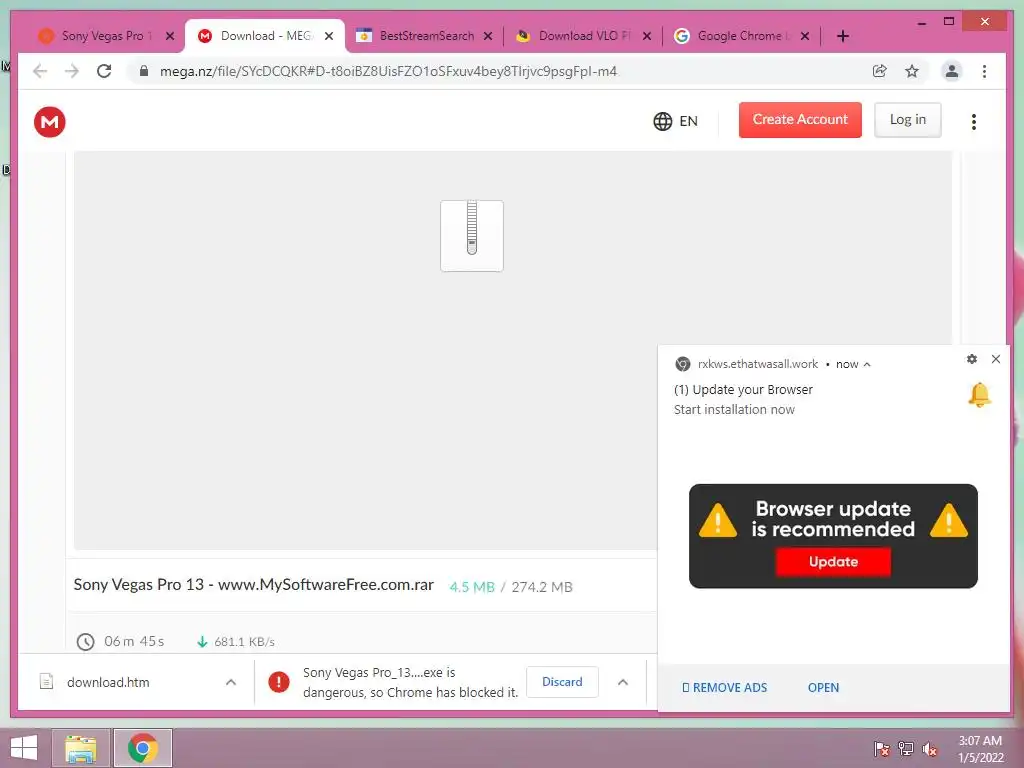This screenshot has width=1024, height=768.
Task: Open Windows Start menu
Action: click(x=24, y=748)
